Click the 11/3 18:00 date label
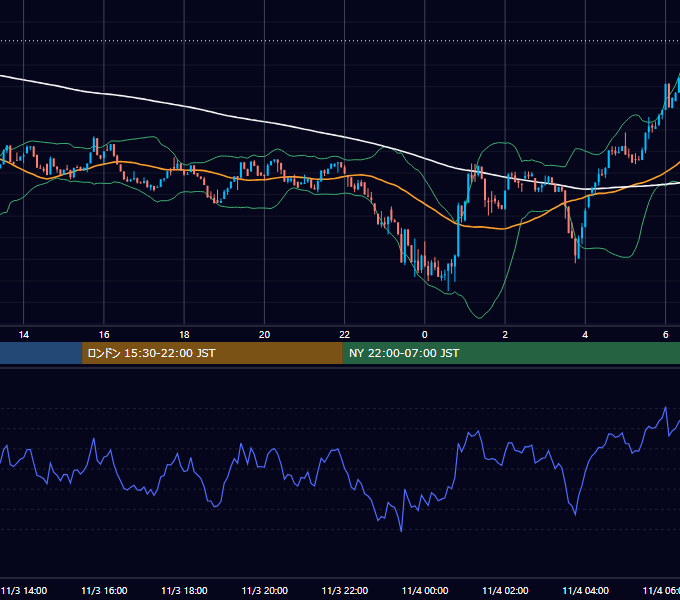The image size is (680, 600). pos(184,590)
